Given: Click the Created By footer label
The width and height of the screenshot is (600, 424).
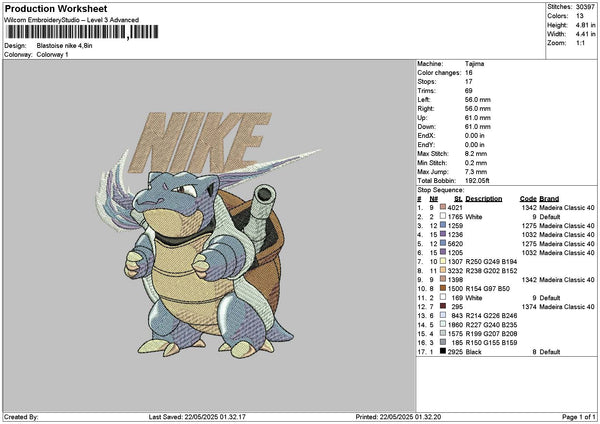Looking at the screenshot, I should pyautogui.click(x=21, y=417).
